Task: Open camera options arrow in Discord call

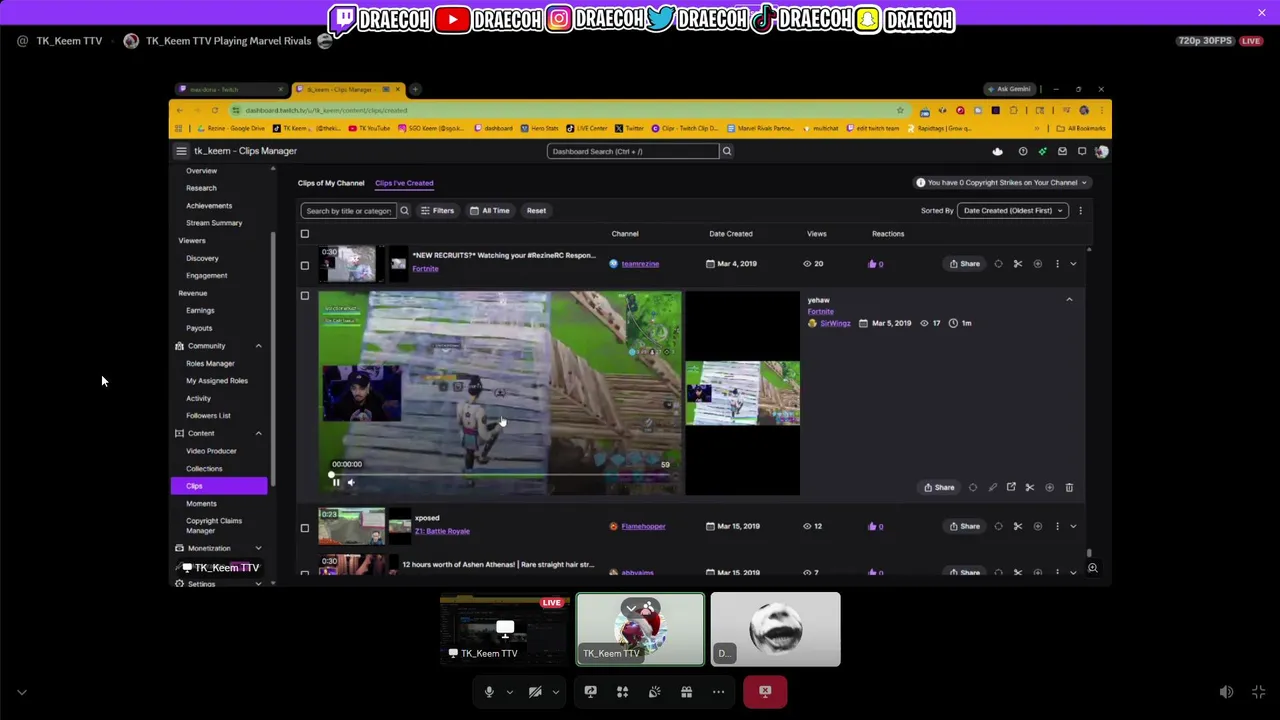Action: point(555,692)
